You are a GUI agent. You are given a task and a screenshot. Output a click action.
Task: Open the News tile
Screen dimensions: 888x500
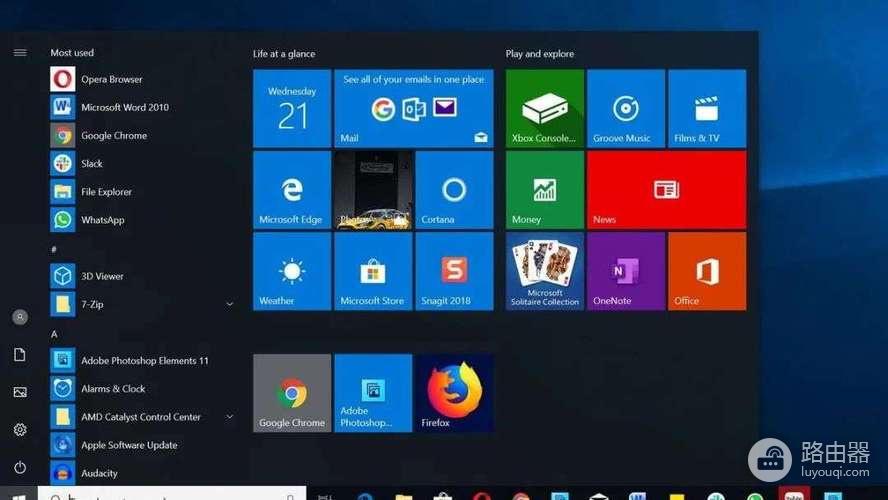pyautogui.click(x=667, y=190)
